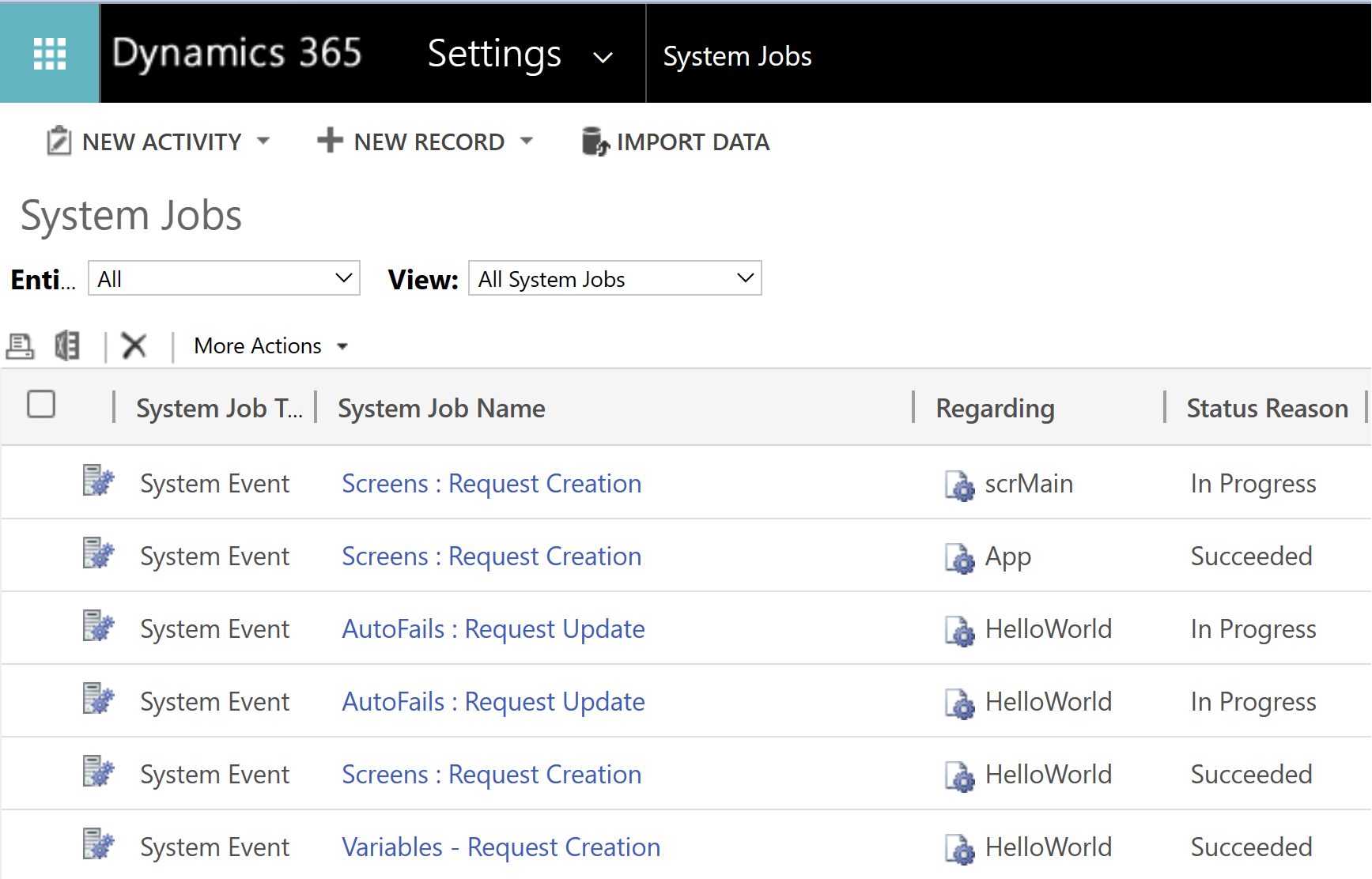1372x879 pixels.
Task: Open the Screens : Request Creation job link
Action: 490,483
